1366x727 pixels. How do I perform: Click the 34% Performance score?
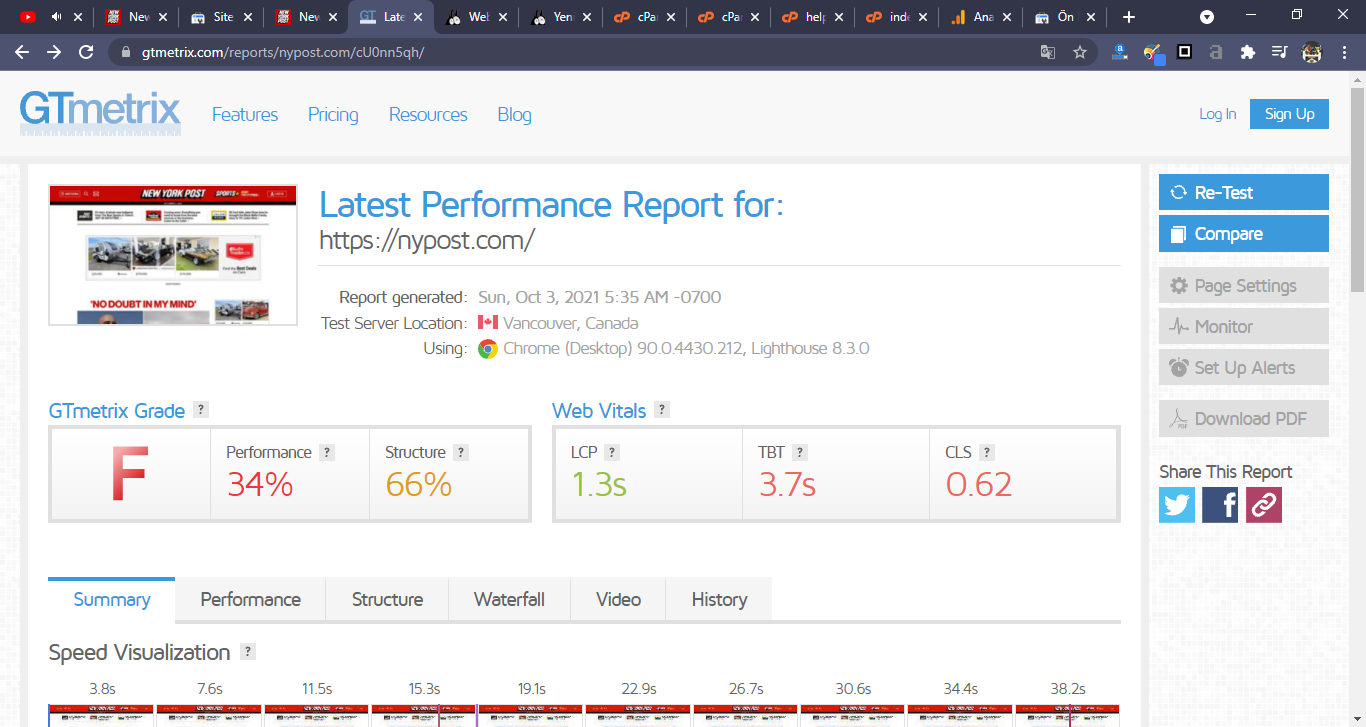[x=260, y=485]
